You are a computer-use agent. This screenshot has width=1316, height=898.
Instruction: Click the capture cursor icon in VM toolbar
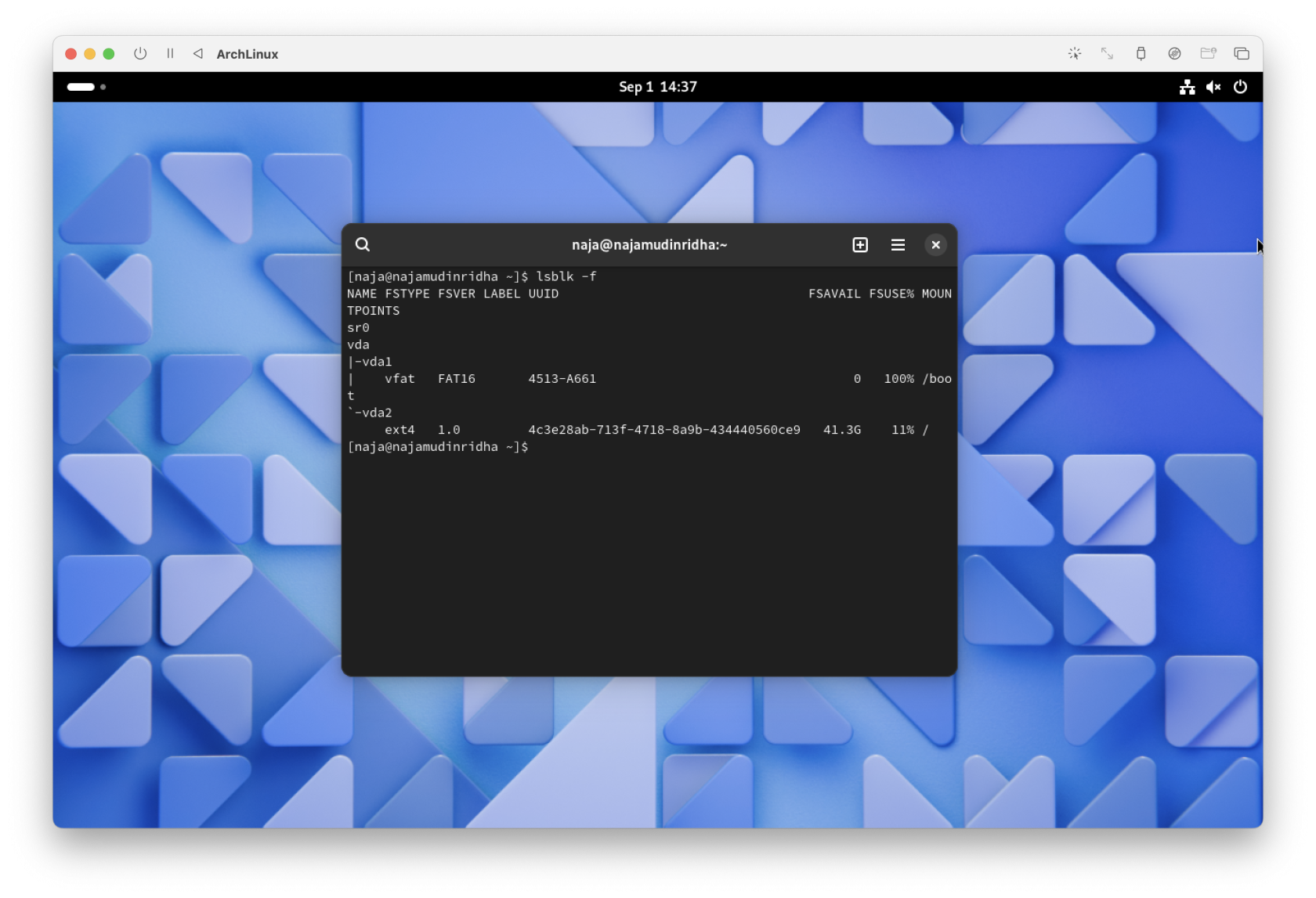[x=1075, y=53]
